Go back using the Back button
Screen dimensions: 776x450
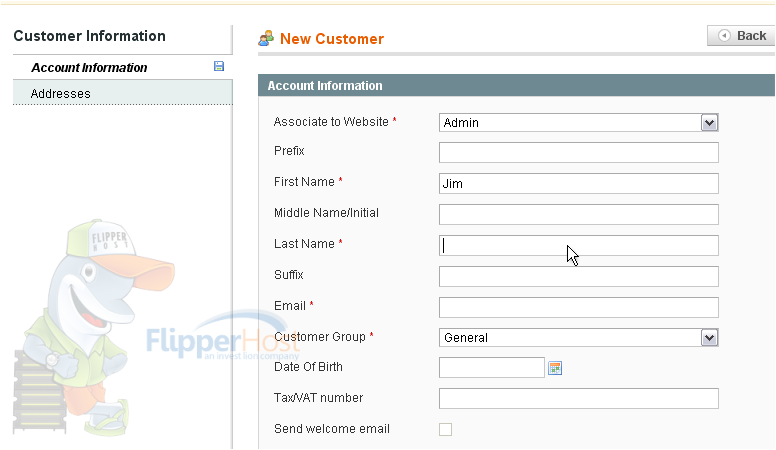click(741, 36)
